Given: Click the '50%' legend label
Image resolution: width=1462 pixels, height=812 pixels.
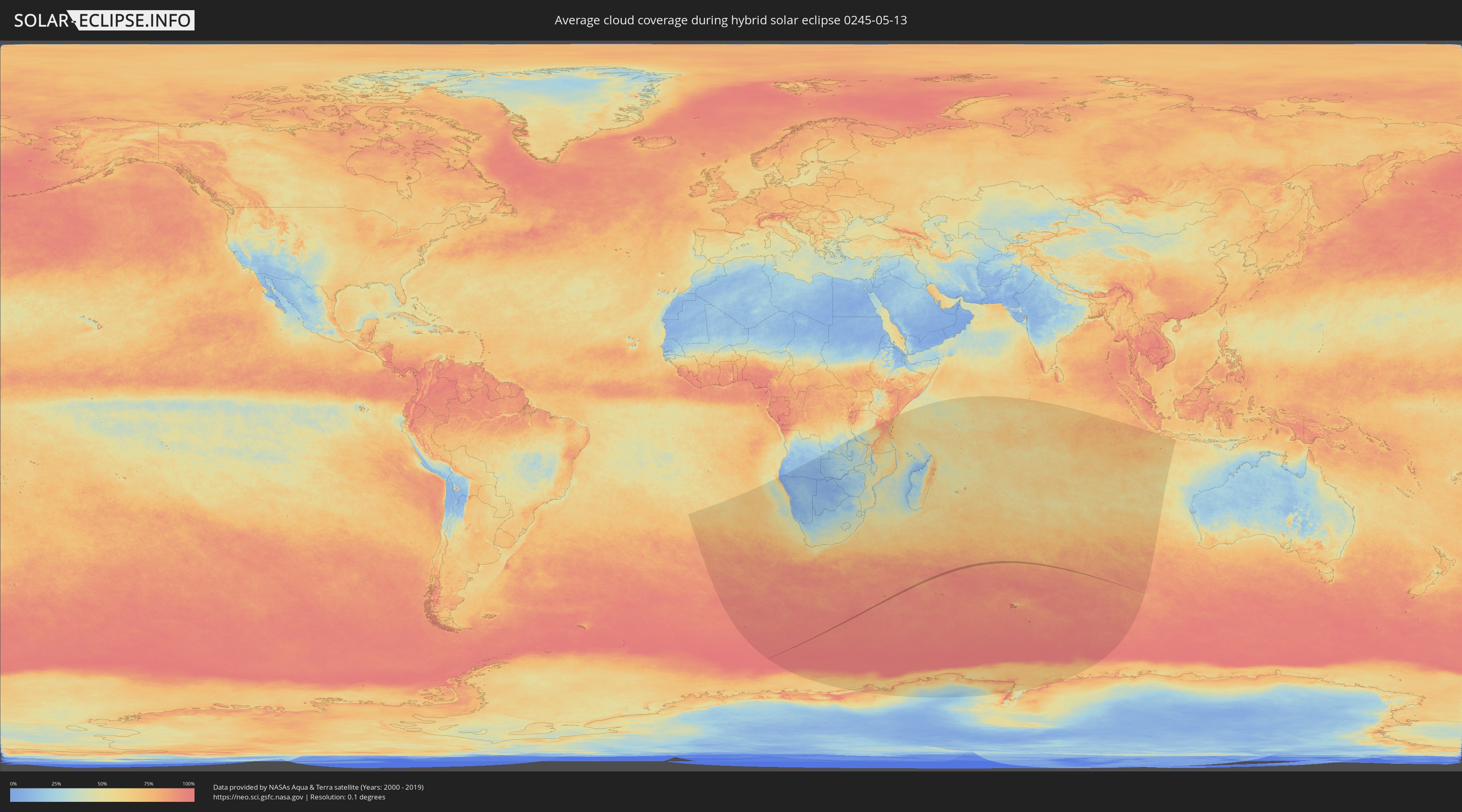Looking at the screenshot, I should click(102, 784).
